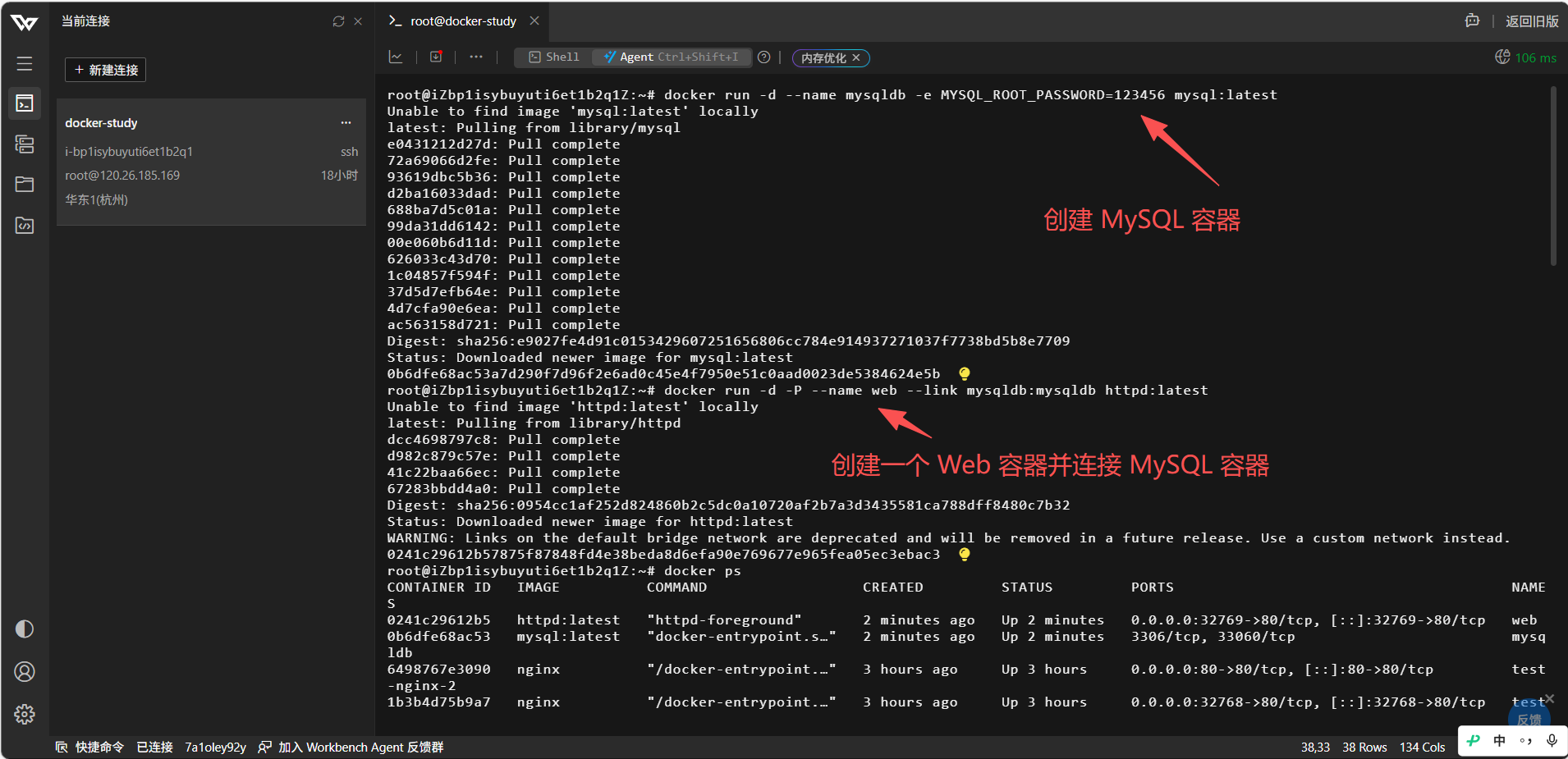Viewport: 1568px width, 759px height.
Task: Open the code folder sidebar icon
Action: point(25,225)
